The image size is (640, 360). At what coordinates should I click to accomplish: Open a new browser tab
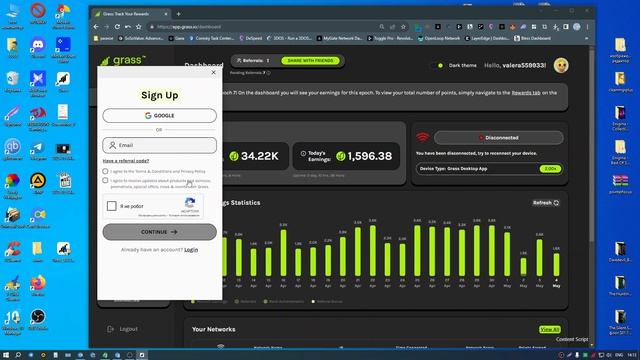pyautogui.click(x=178, y=14)
